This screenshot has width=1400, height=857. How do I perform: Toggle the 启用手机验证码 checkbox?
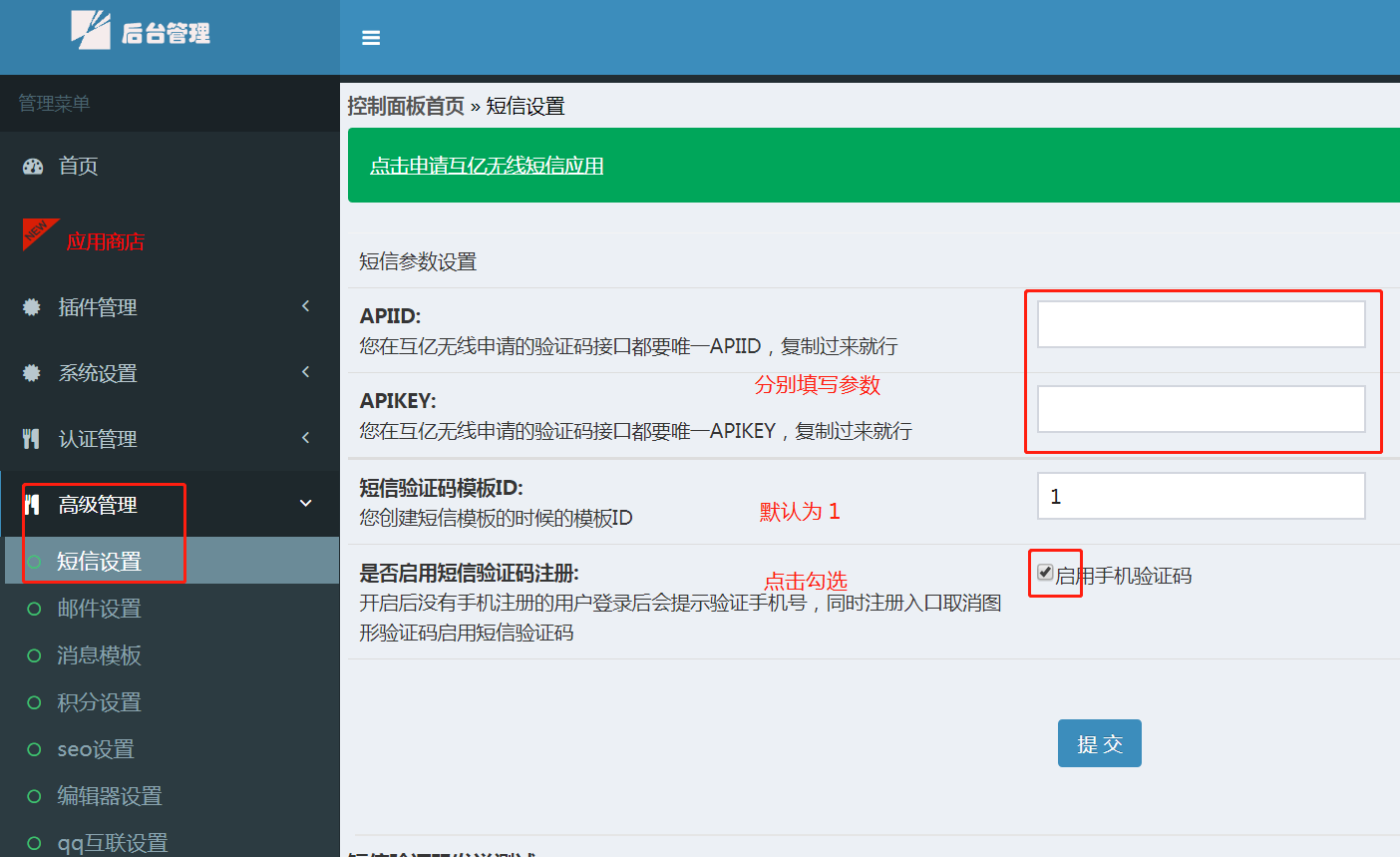1045,573
